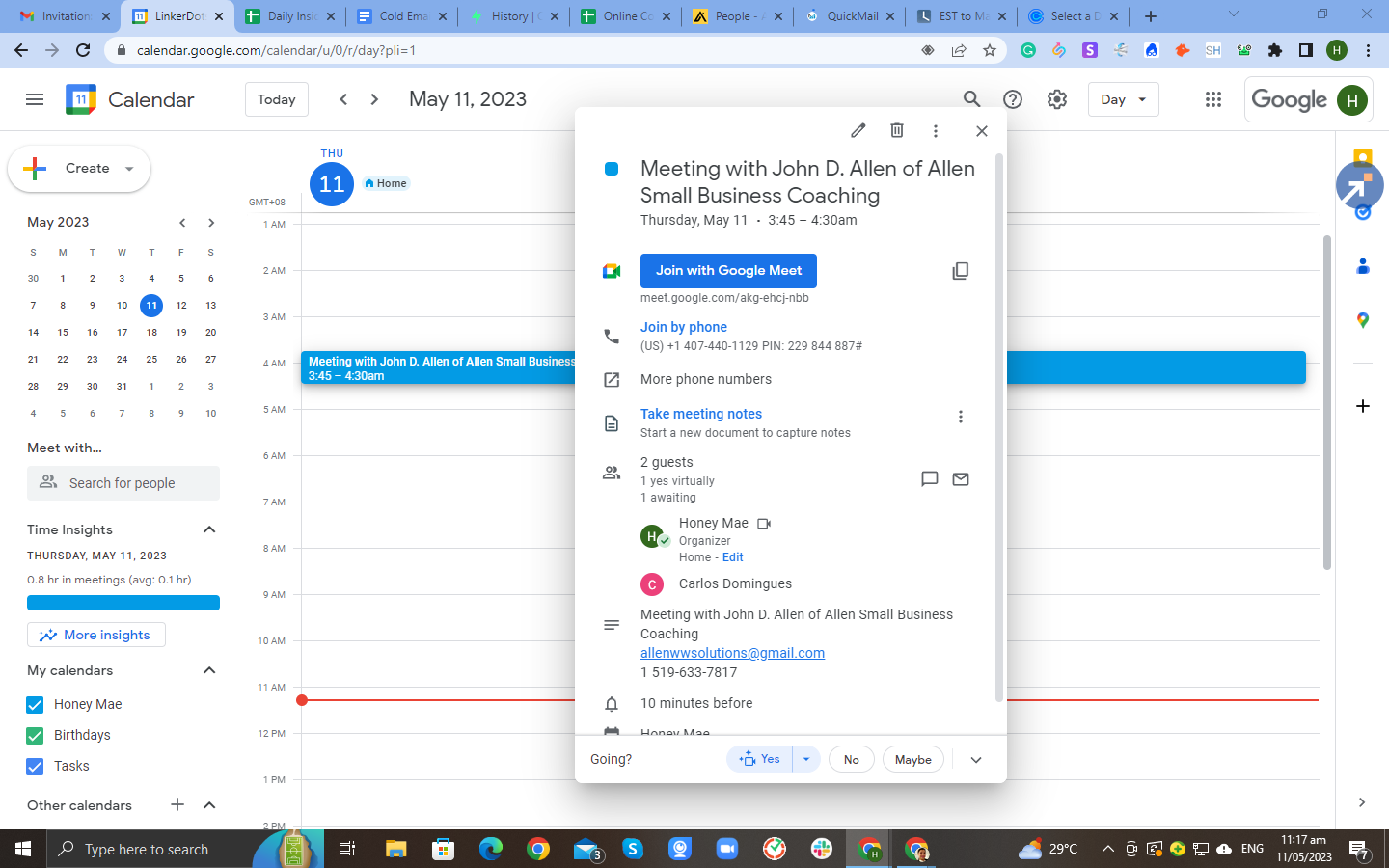Respond No to the meeting
The height and width of the screenshot is (868, 1389).
(x=852, y=760)
